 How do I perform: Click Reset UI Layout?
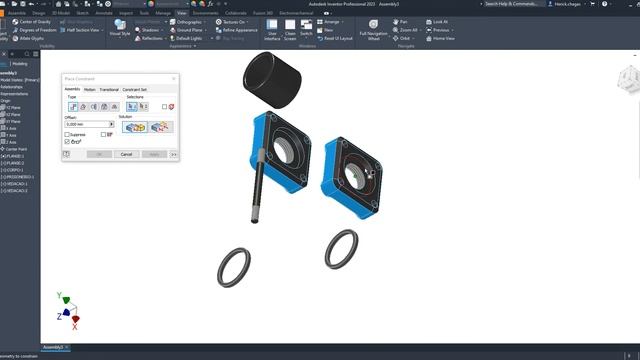point(335,38)
